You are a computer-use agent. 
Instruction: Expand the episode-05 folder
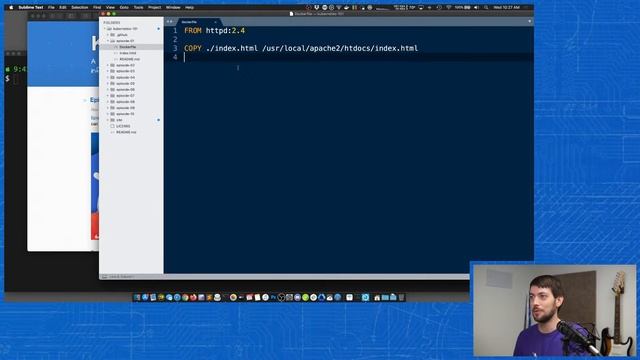108,83
